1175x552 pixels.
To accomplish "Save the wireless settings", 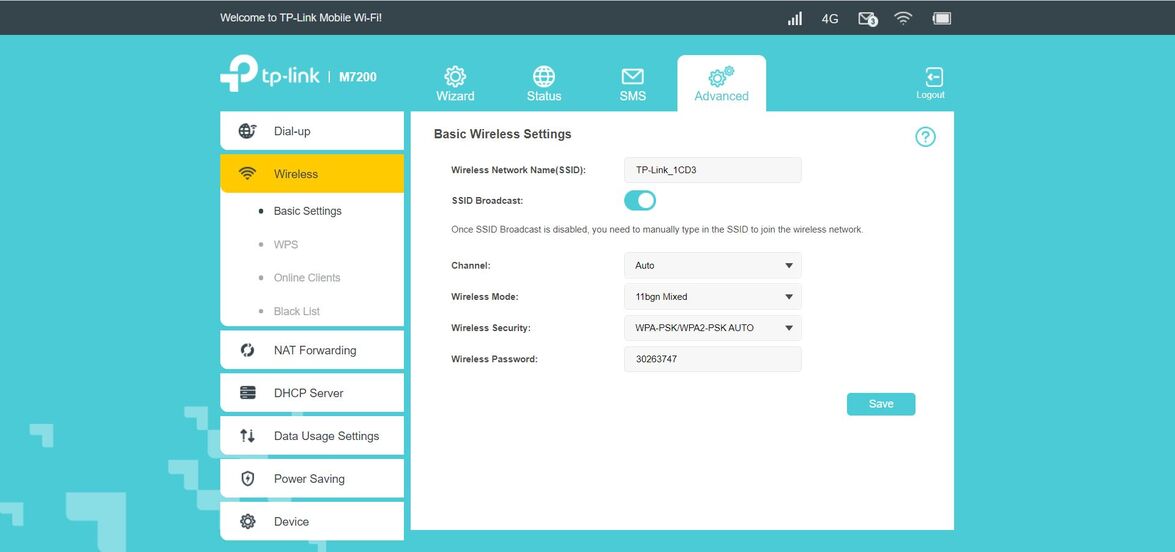I will [x=881, y=404].
